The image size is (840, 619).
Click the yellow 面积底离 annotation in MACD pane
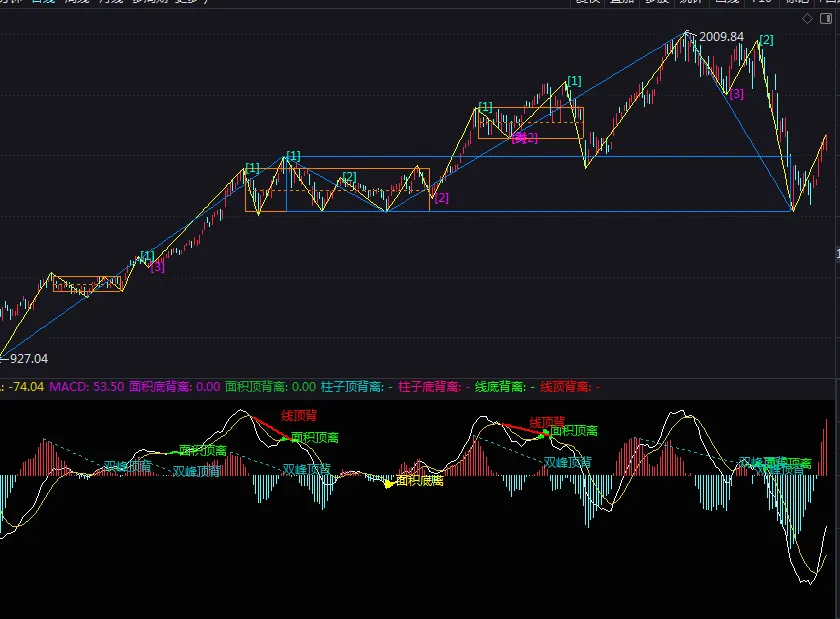point(419,481)
